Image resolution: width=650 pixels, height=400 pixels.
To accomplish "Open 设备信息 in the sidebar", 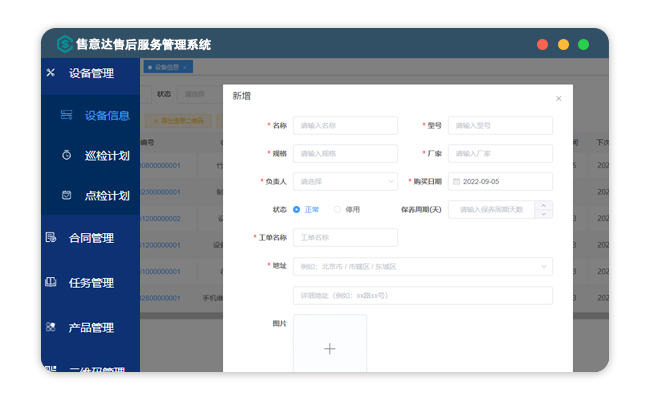I will click(107, 116).
